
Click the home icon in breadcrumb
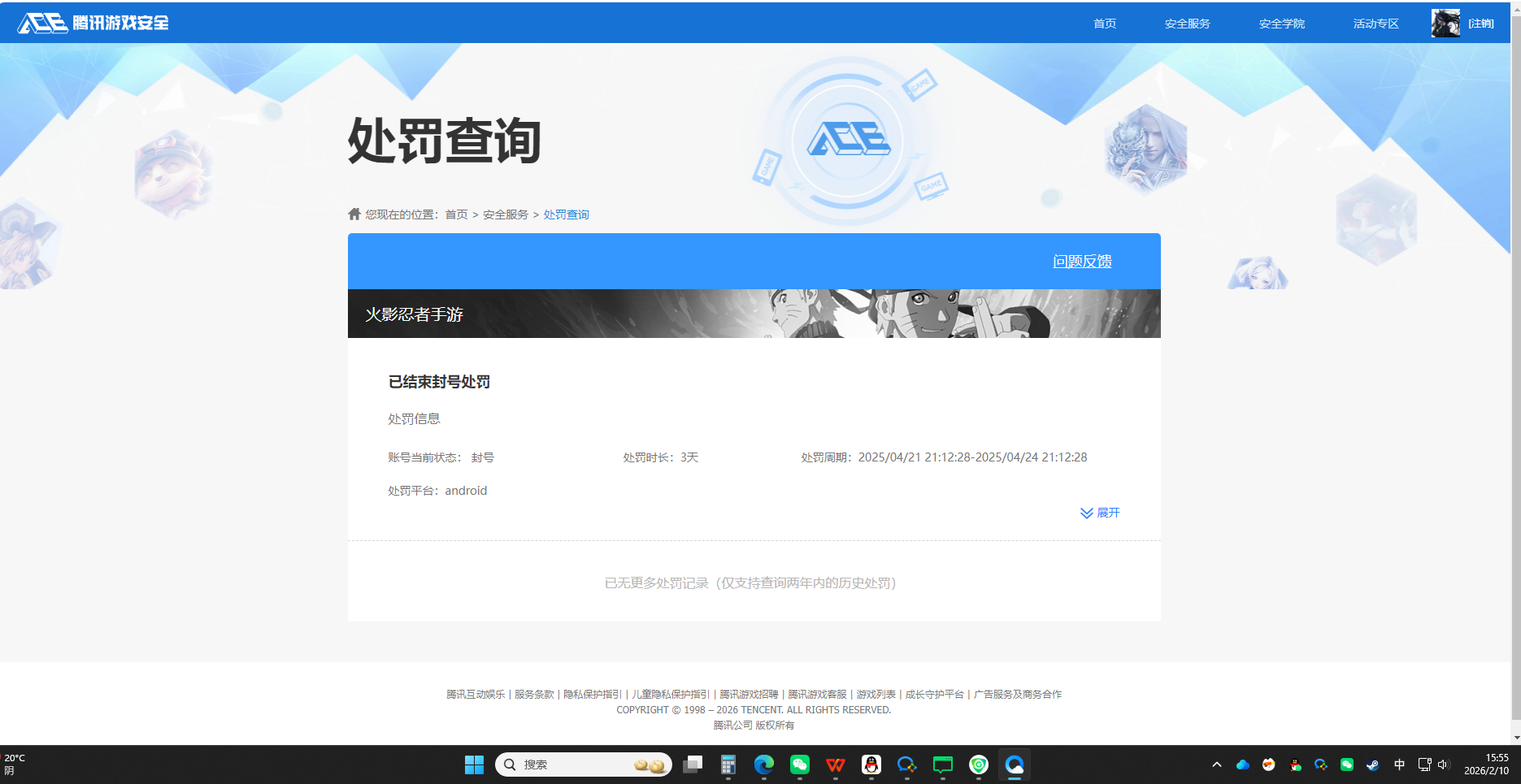[354, 214]
